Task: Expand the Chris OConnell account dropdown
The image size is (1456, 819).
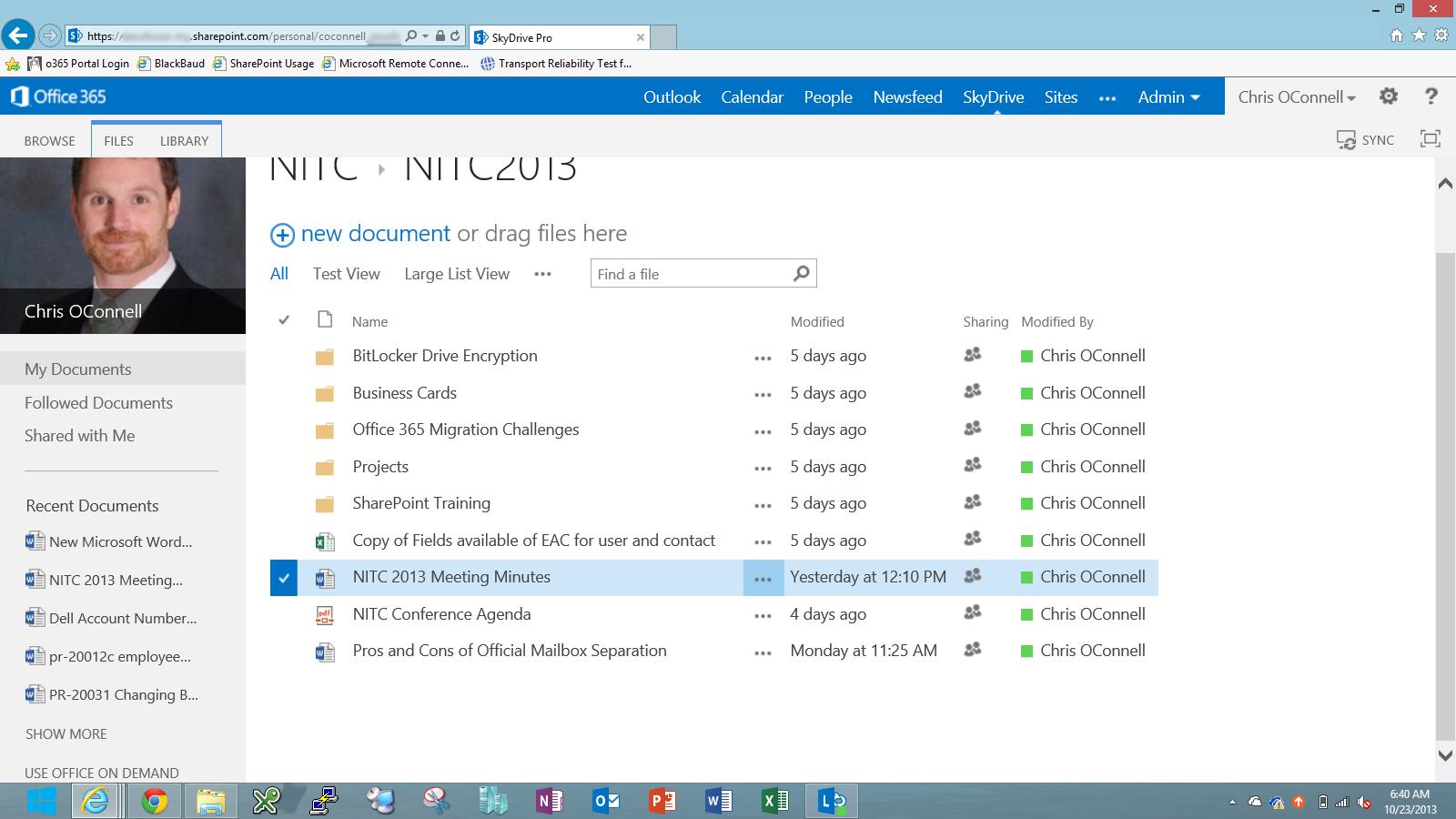Action: pos(1296,96)
